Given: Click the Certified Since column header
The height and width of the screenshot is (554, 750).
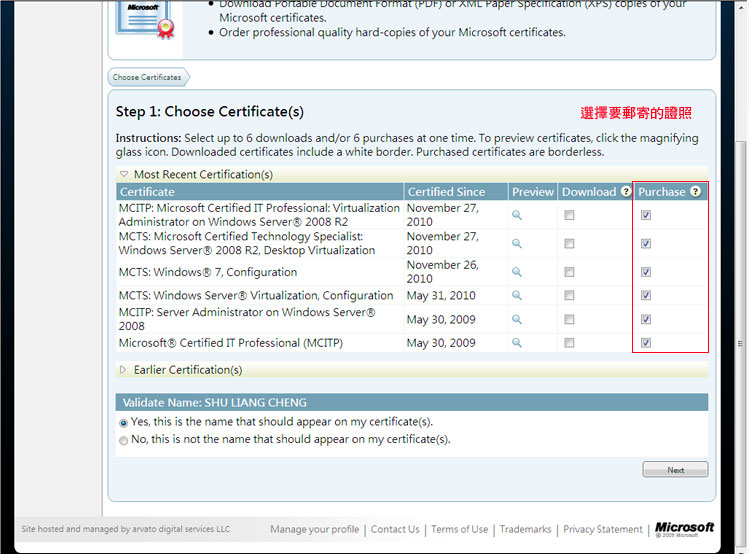Looking at the screenshot, I should [x=456, y=191].
